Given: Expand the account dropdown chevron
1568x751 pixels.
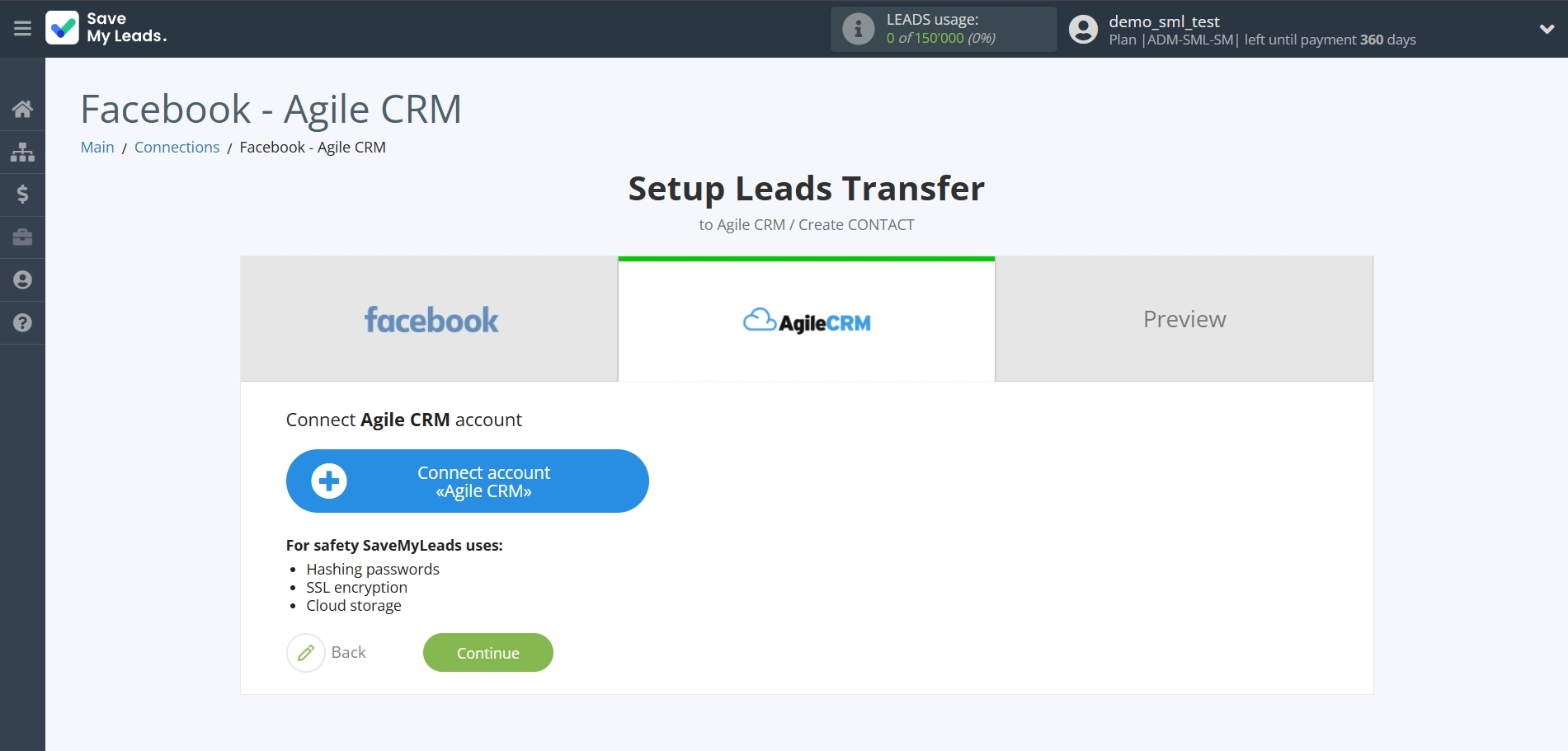Looking at the screenshot, I should [1547, 30].
